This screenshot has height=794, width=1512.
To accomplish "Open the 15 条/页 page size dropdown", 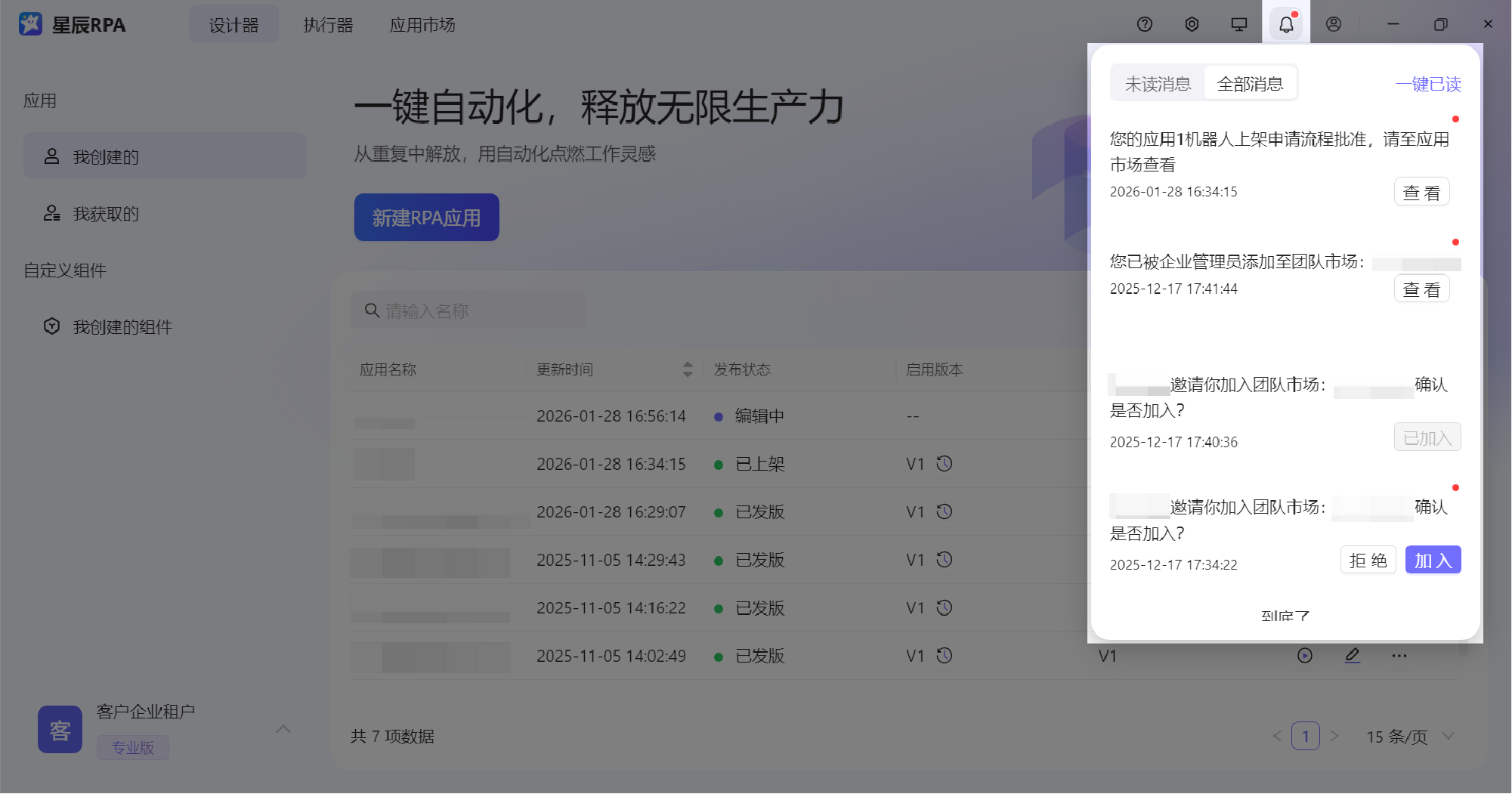I will click(x=1409, y=737).
